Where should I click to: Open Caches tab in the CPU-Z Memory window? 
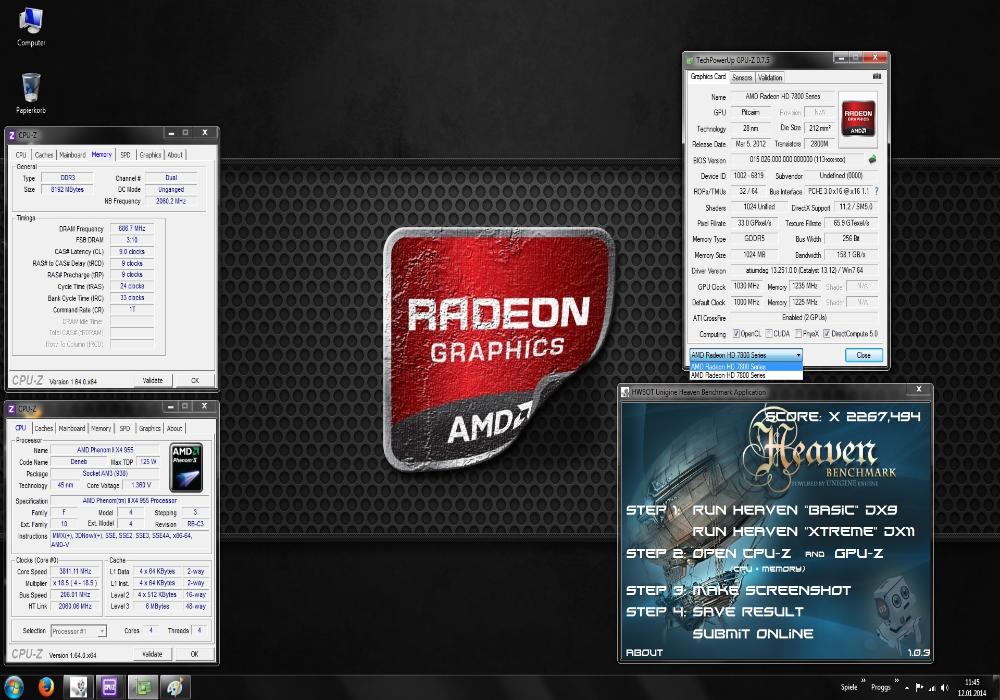pyautogui.click(x=44, y=154)
